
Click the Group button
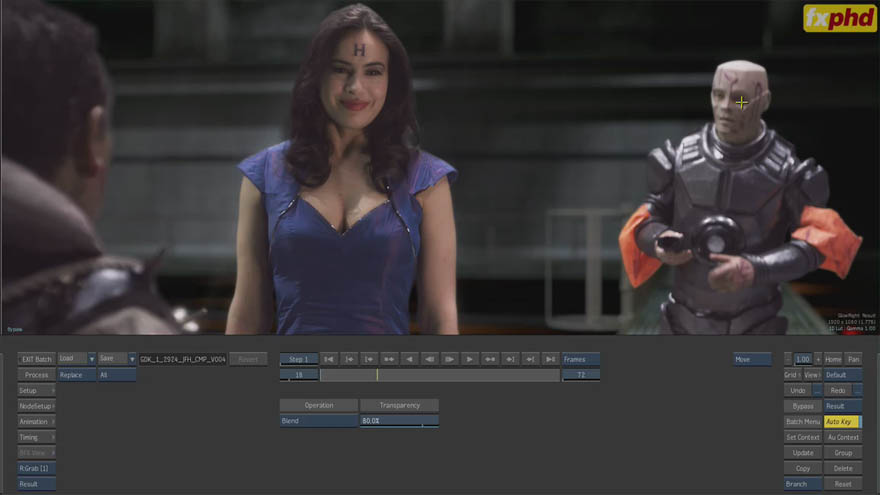click(843, 453)
